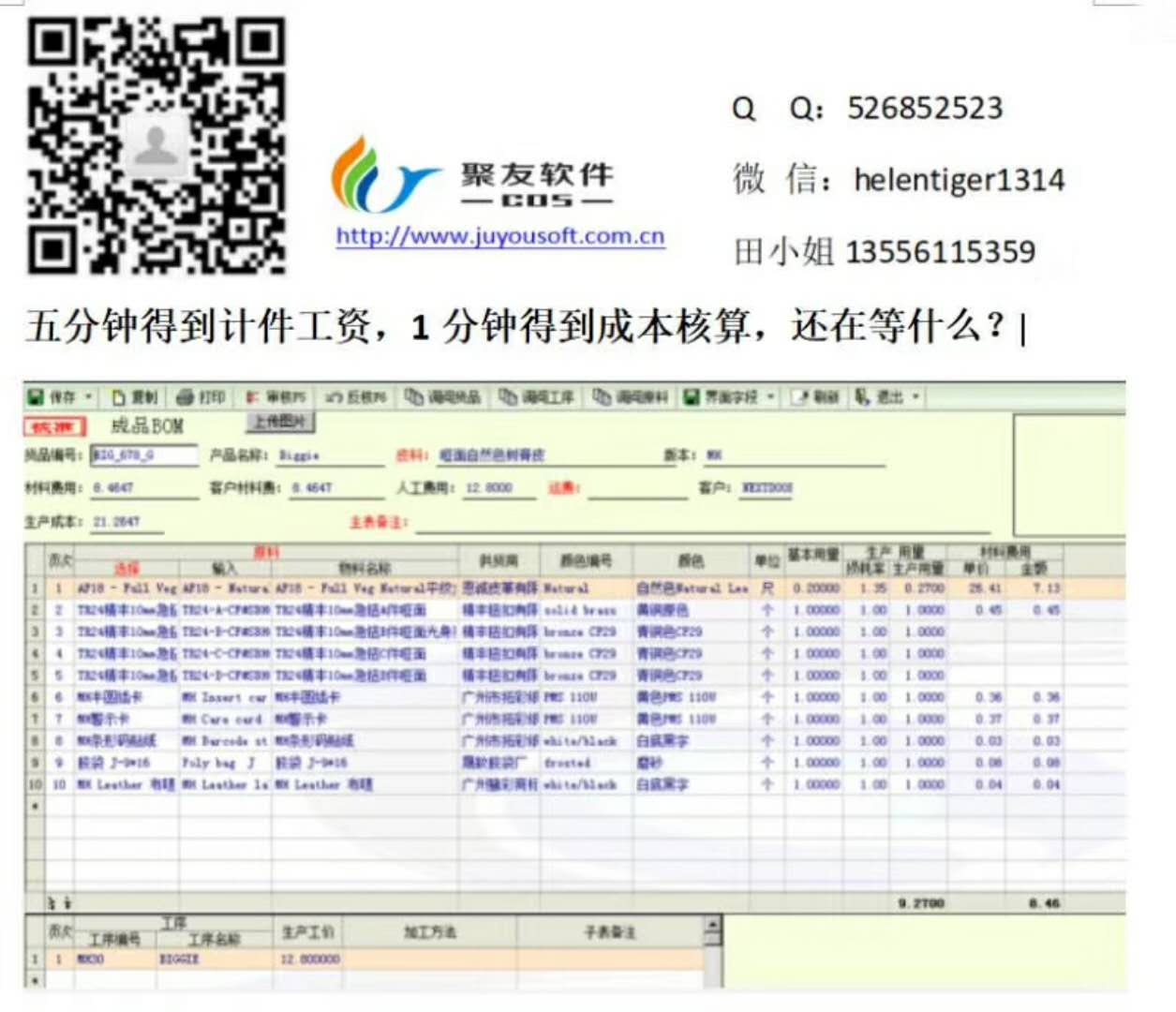The width and height of the screenshot is (1176, 1012).
Task: Click the 加工方法 column header
Action: click(430, 932)
